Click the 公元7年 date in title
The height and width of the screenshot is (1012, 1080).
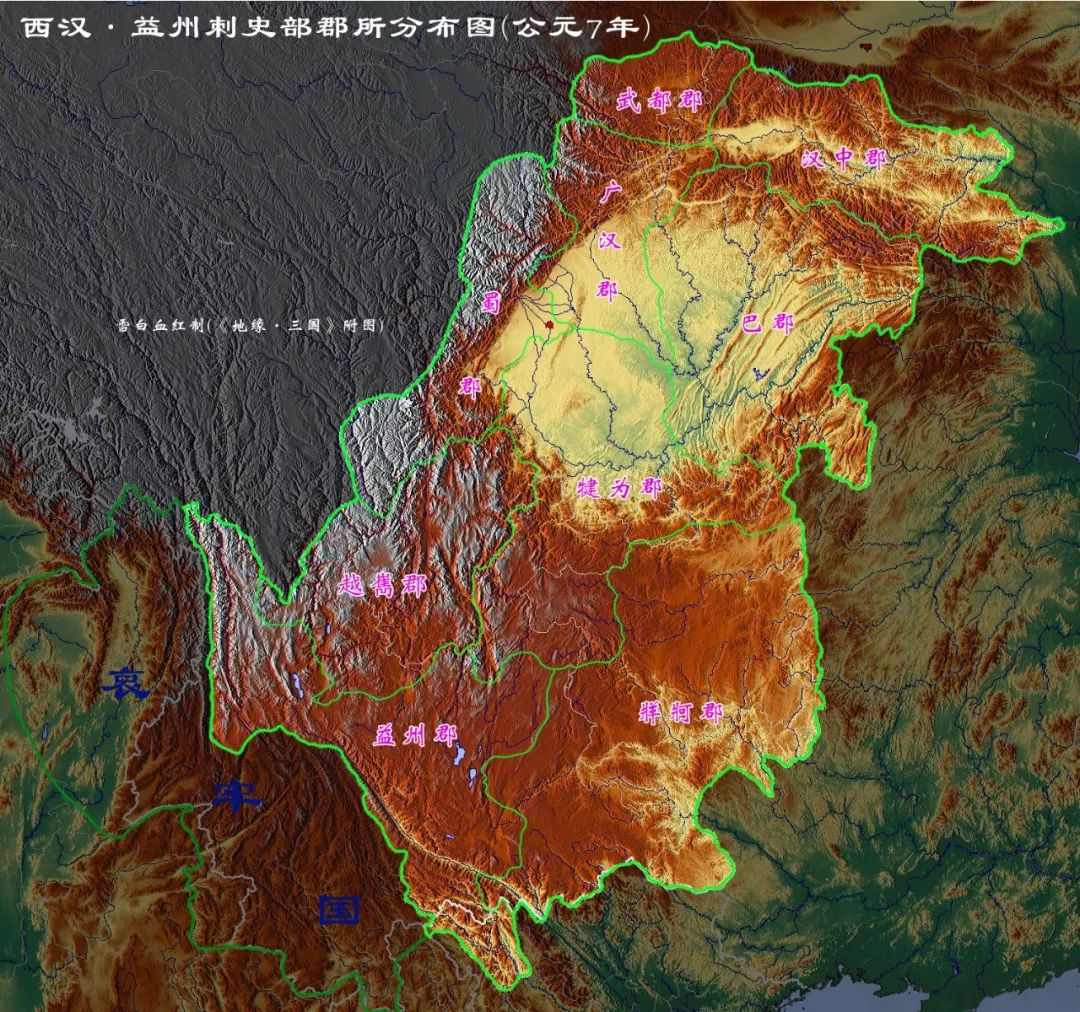click(x=577, y=27)
